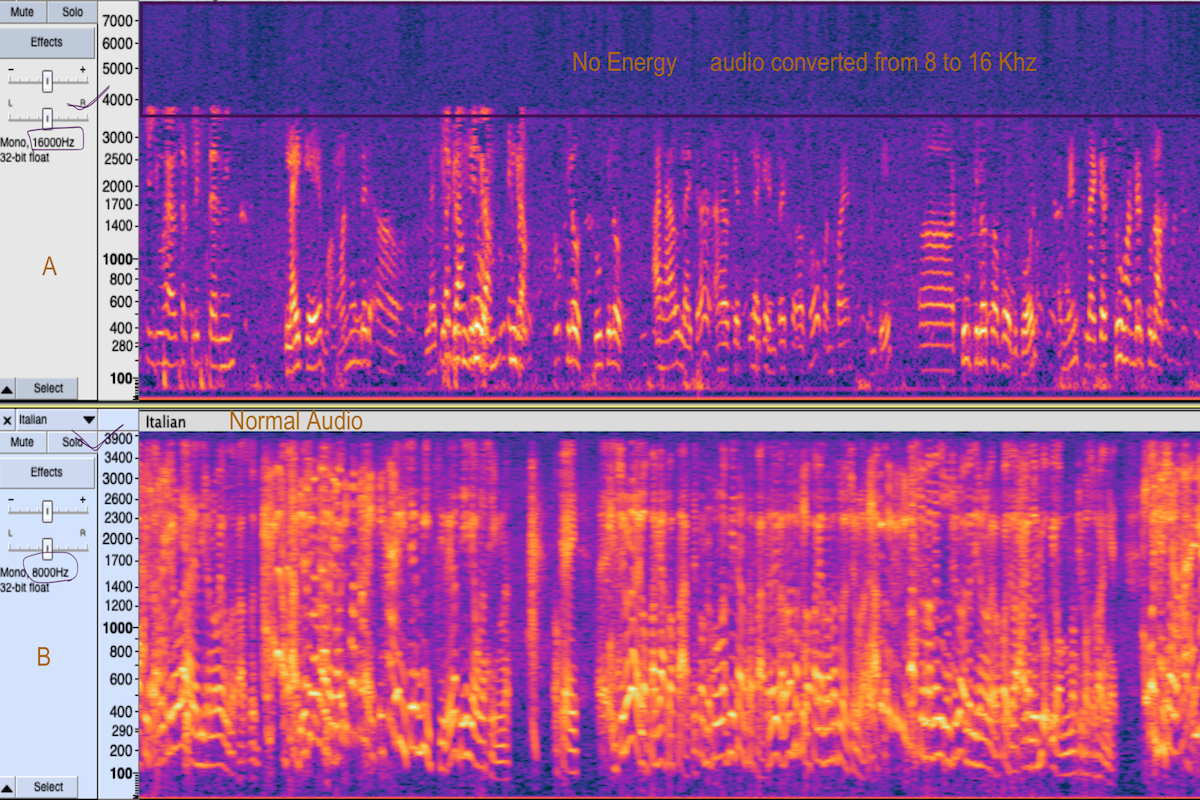The height and width of the screenshot is (800, 1200).
Task: Collapse the Italian track with its arrow button
Action: click(8, 787)
